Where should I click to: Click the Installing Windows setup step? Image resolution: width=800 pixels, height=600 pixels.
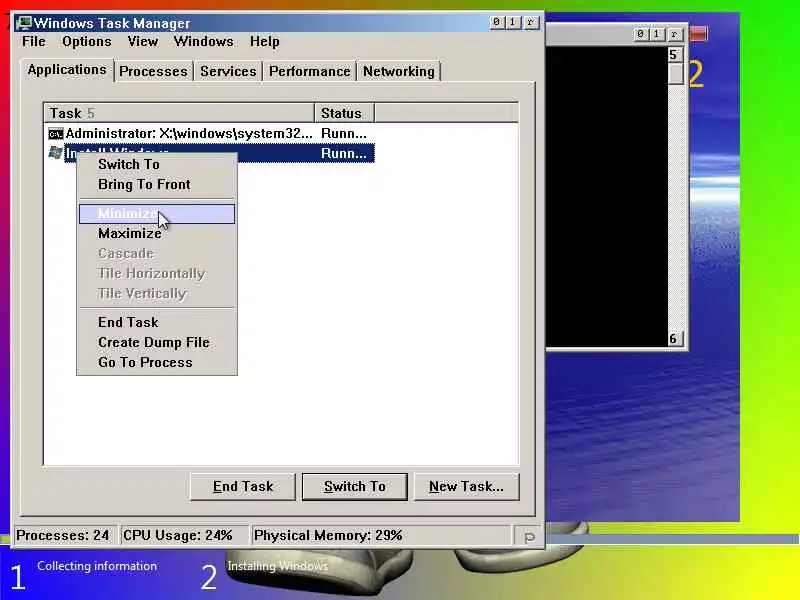(x=278, y=566)
